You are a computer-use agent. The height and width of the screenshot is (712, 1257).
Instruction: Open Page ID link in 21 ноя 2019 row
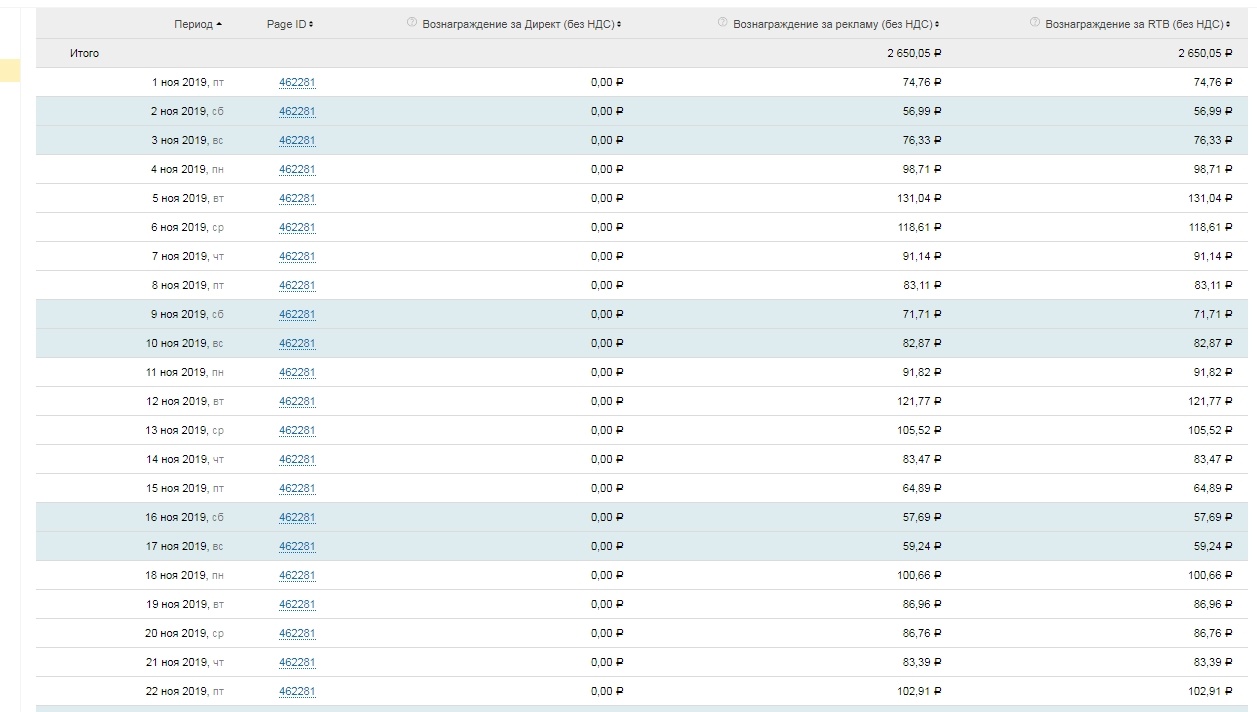coord(297,663)
